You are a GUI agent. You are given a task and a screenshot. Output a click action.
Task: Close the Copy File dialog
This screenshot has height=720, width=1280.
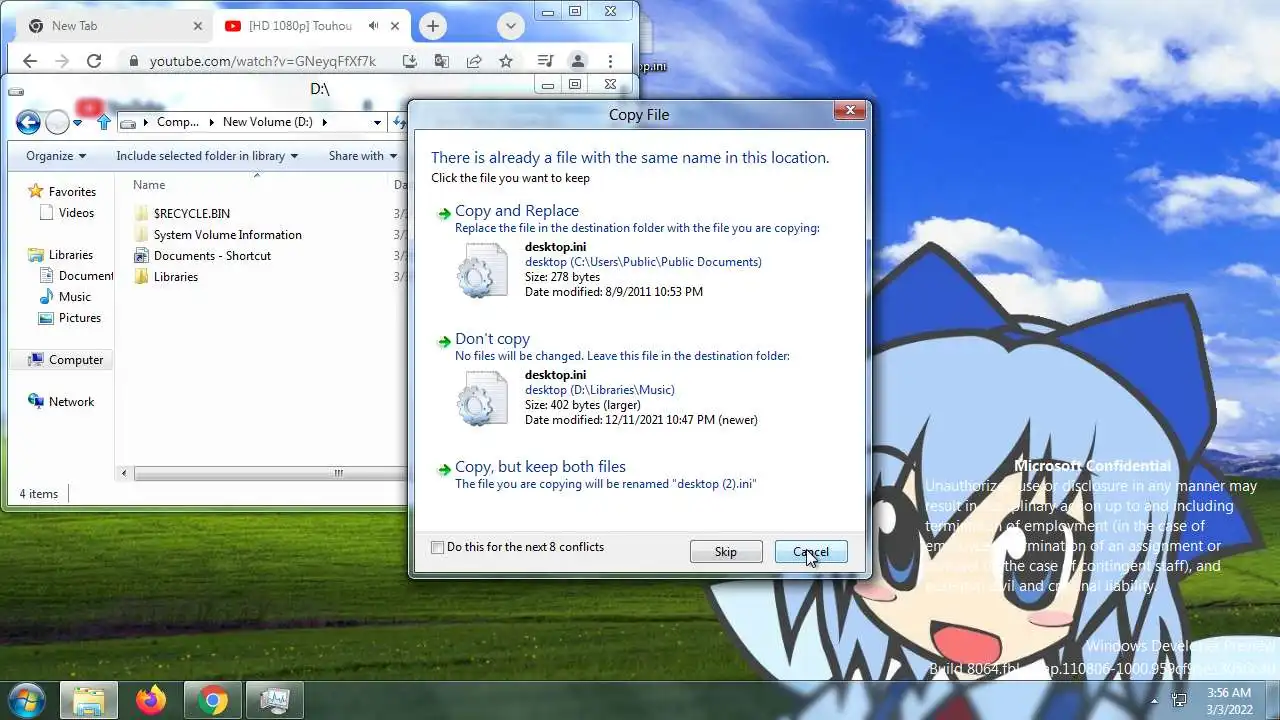(x=850, y=110)
